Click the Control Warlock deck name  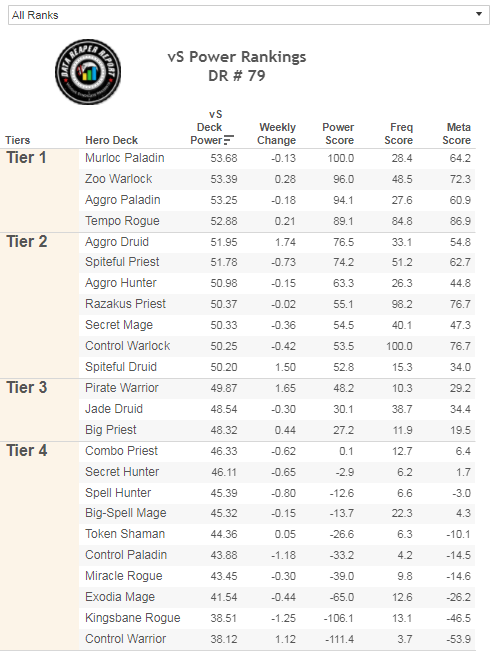tap(127, 346)
